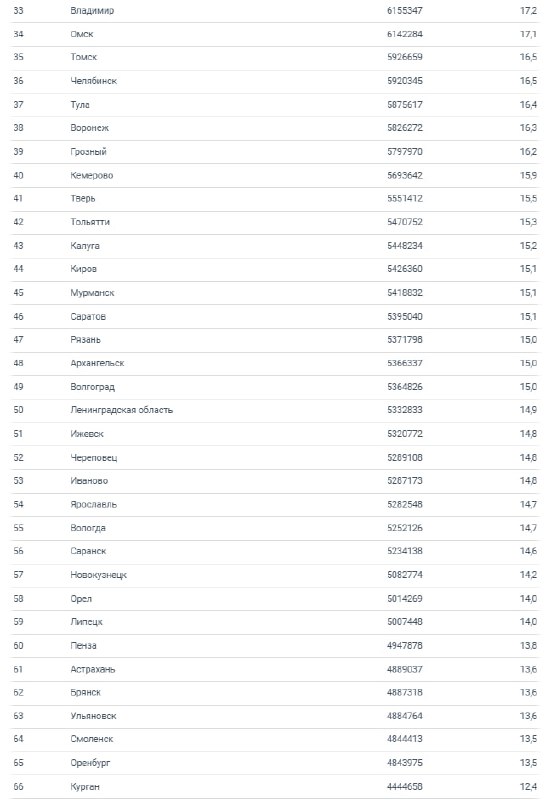Select the Томск table row

(x=275, y=57)
